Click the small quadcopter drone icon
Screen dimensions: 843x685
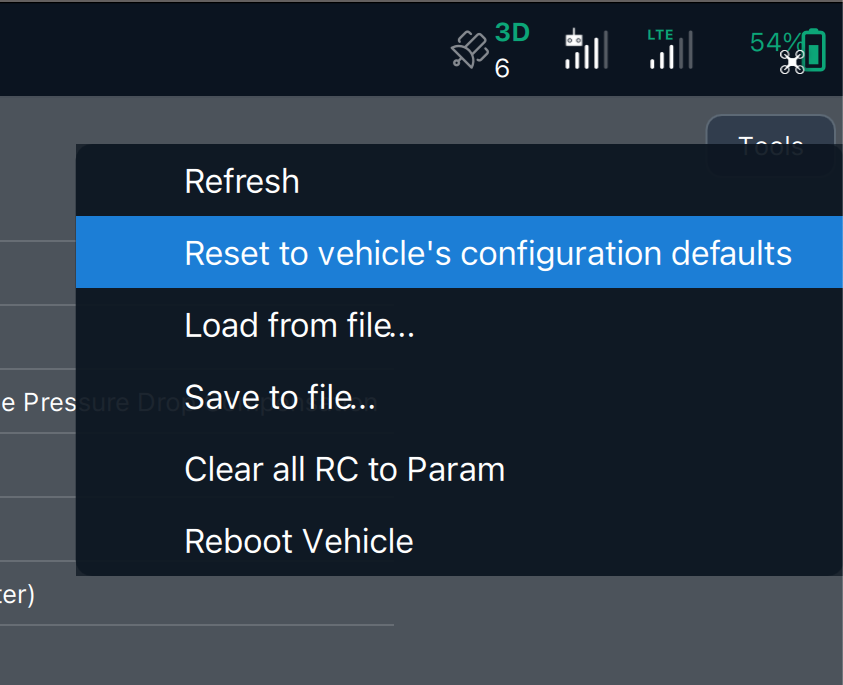(792, 63)
